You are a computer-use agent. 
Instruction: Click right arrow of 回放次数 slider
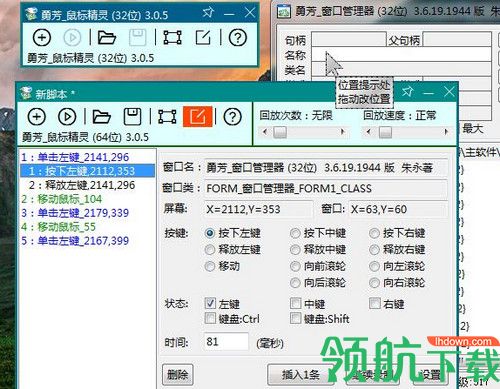click(x=342, y=132)
